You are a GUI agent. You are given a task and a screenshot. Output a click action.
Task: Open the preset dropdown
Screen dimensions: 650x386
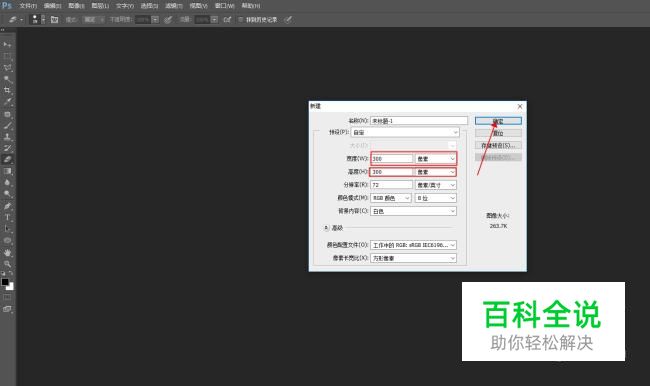click(405, 133)
